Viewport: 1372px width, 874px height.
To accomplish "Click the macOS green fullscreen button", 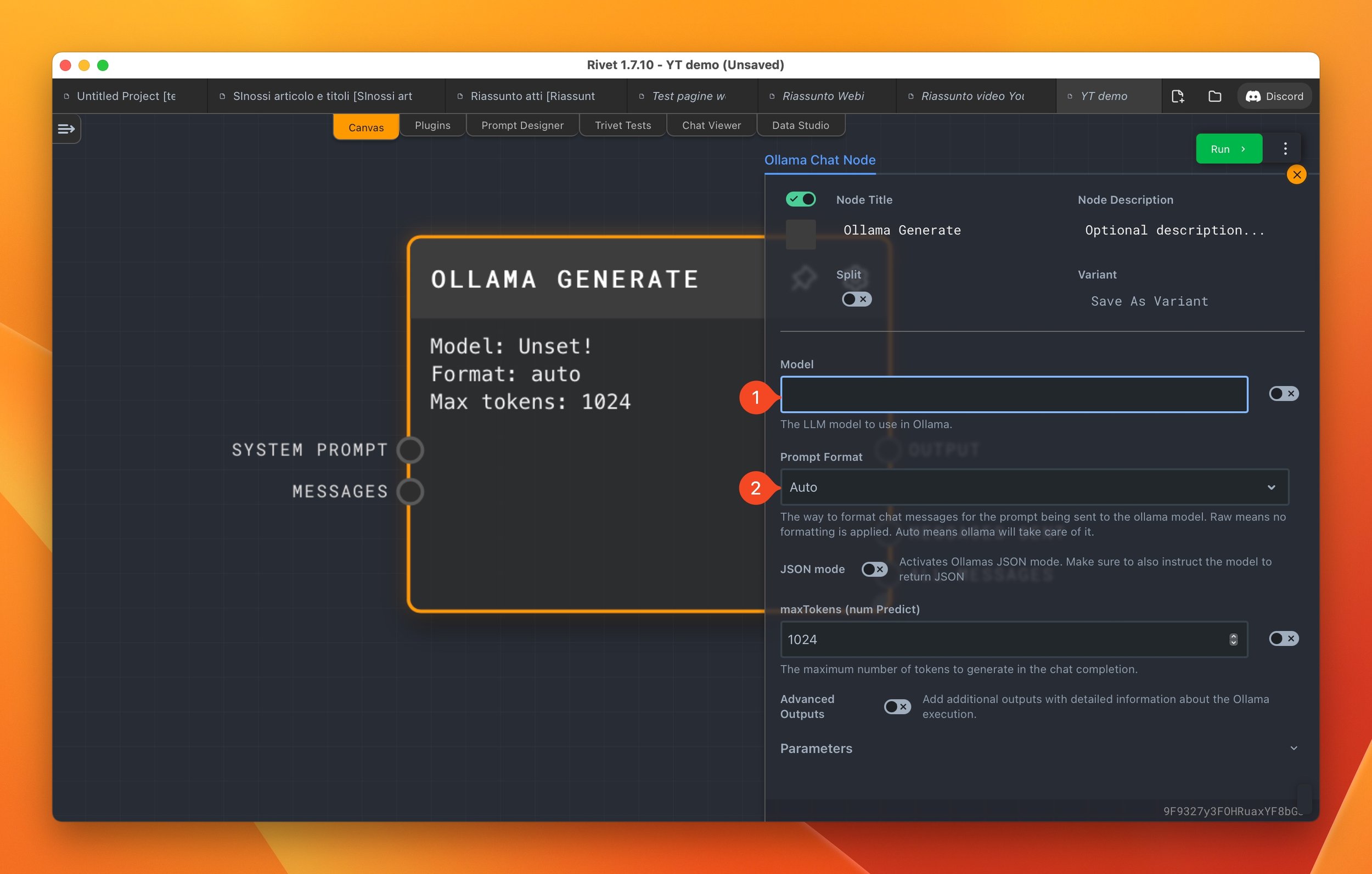I will coord(103,65).
